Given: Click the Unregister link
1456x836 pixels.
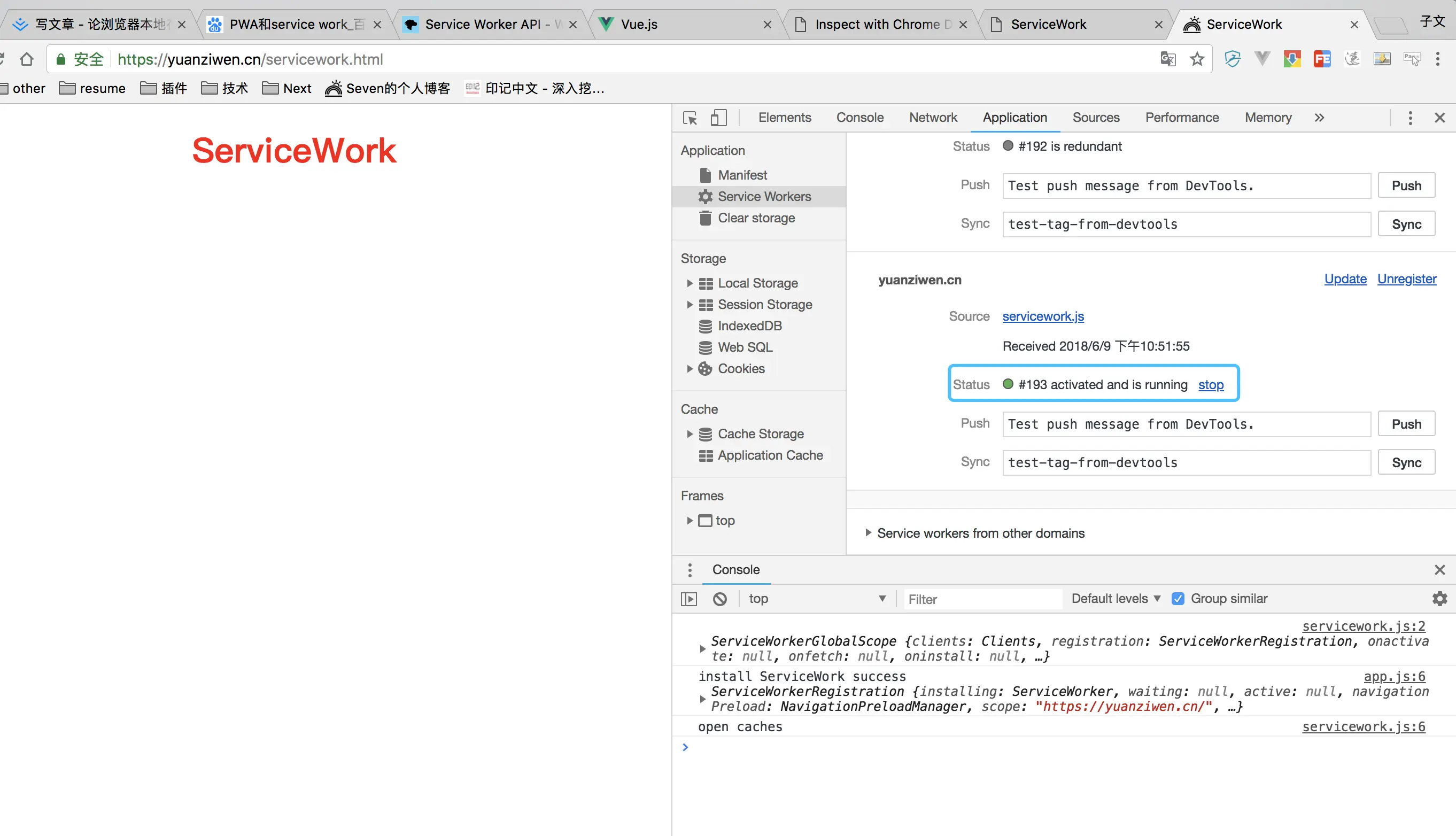Looking at the screenshot, I should [x=1406, y=279].
